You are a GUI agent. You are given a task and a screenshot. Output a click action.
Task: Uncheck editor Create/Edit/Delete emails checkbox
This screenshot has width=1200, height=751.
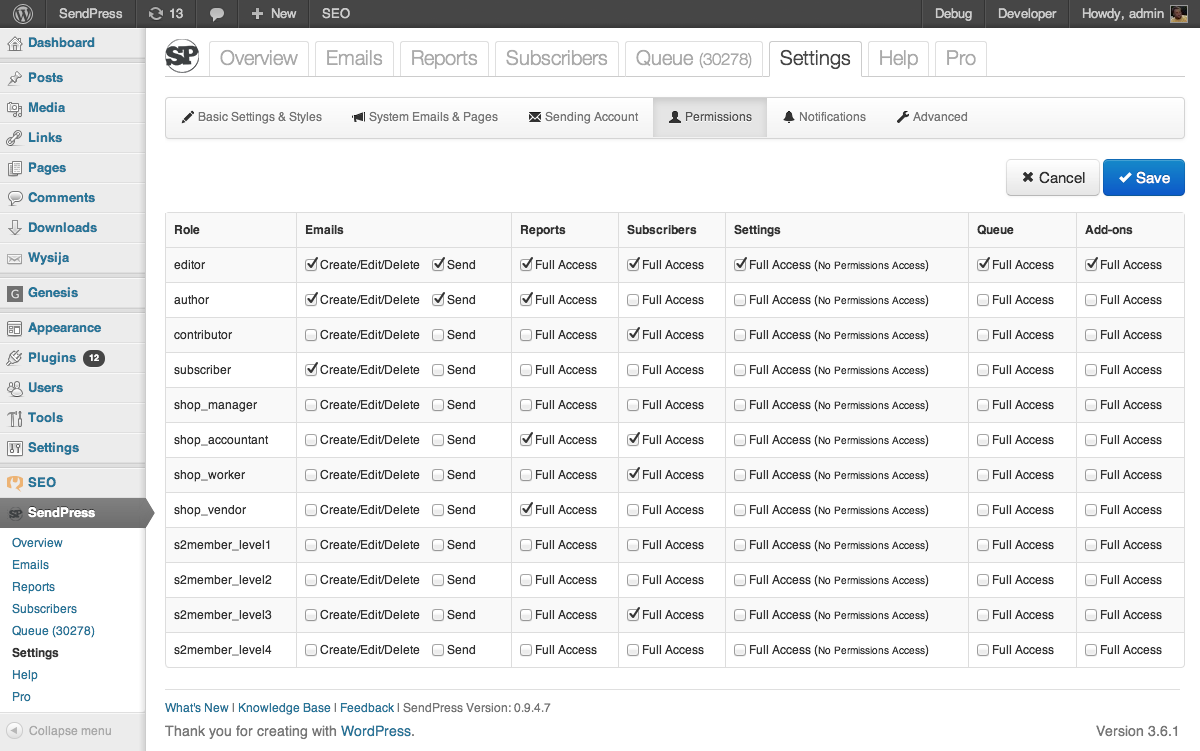[311, 265]
